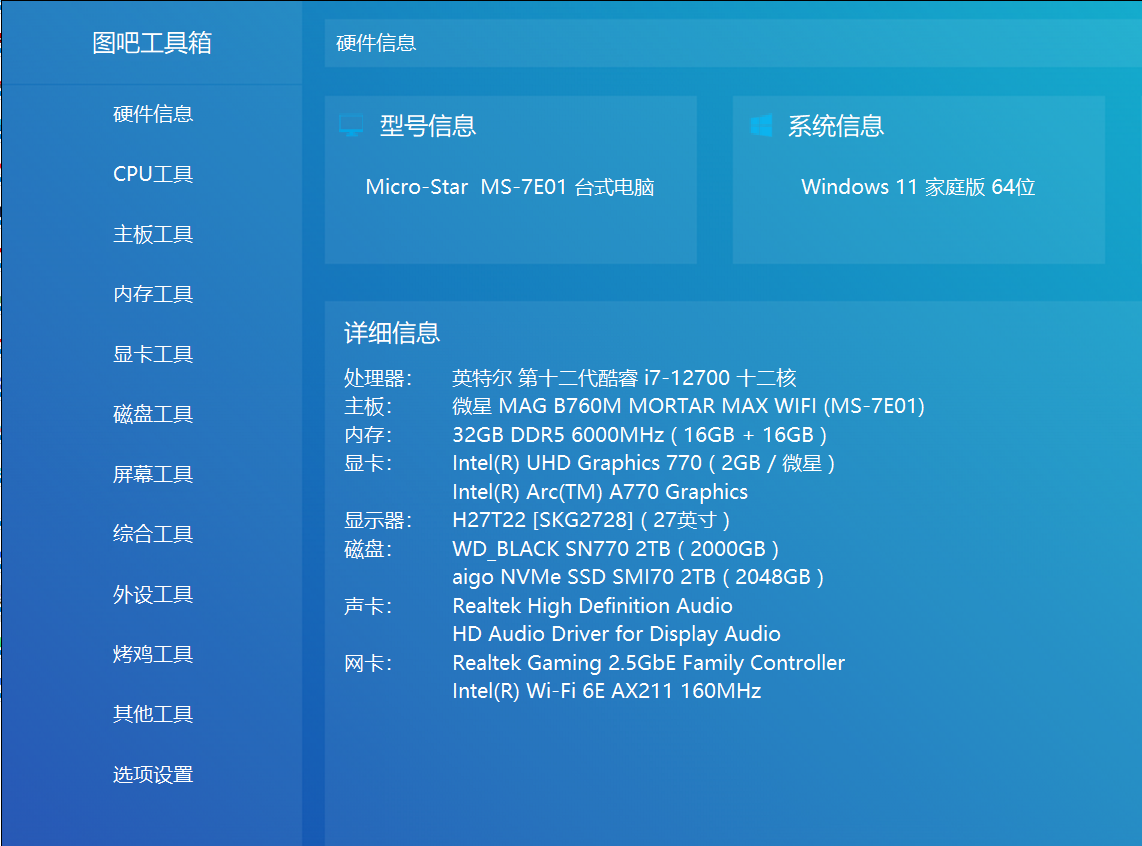Viewport: 1142px width, 846px height.
Task: Click the MAG B760M MORTAR MAX WIFI line
Action: pos(688,406)
